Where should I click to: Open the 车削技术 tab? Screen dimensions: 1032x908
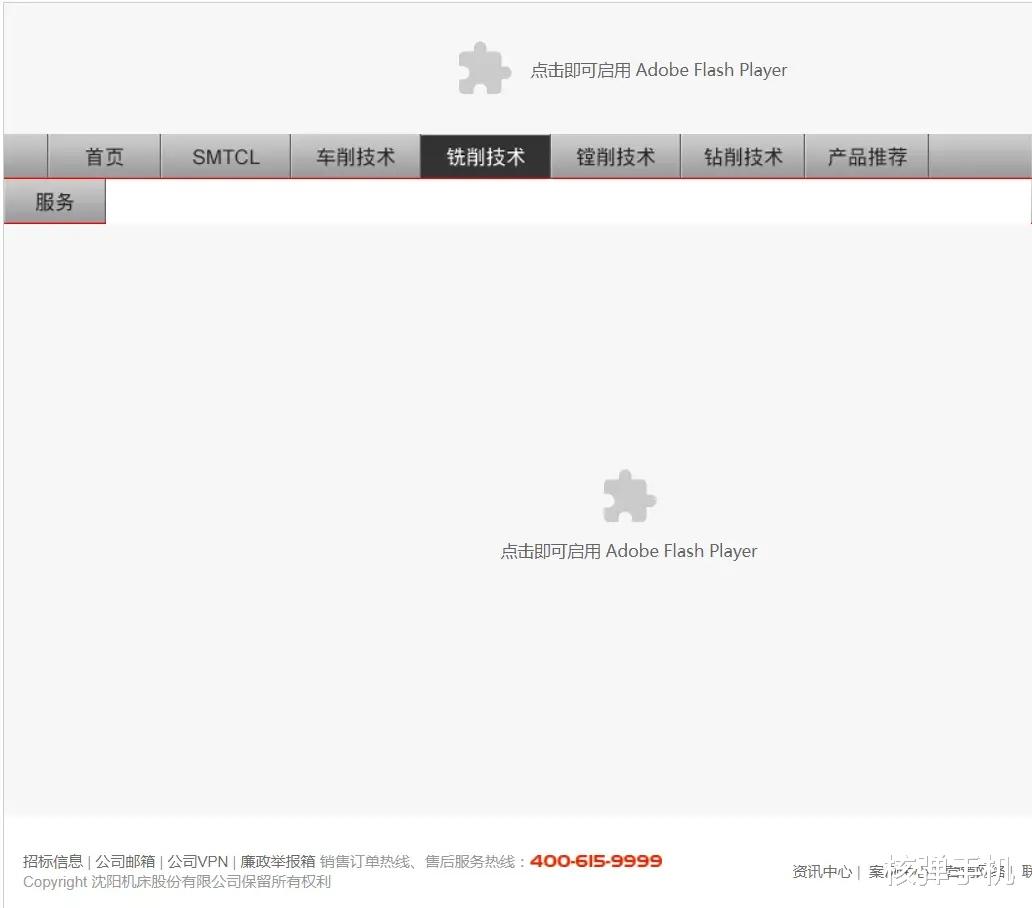[356, 156]
